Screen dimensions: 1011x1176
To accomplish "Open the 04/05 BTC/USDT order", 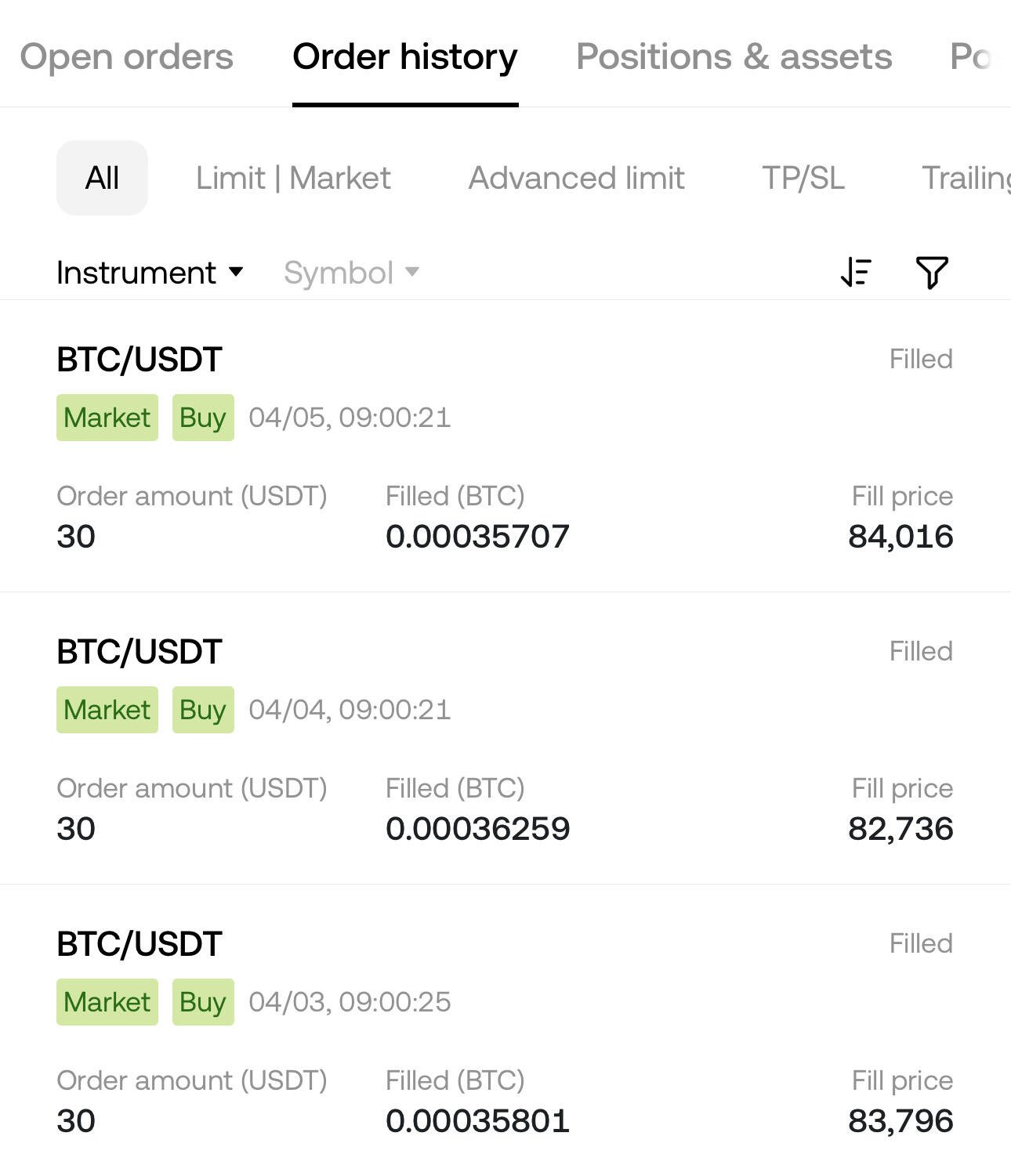I will [505, 446].
